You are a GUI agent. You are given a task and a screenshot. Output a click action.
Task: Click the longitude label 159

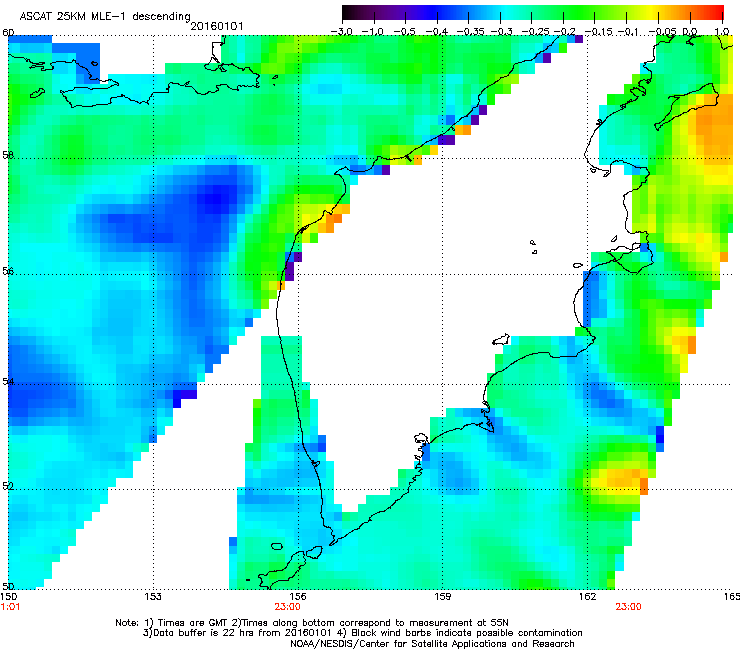443,597
